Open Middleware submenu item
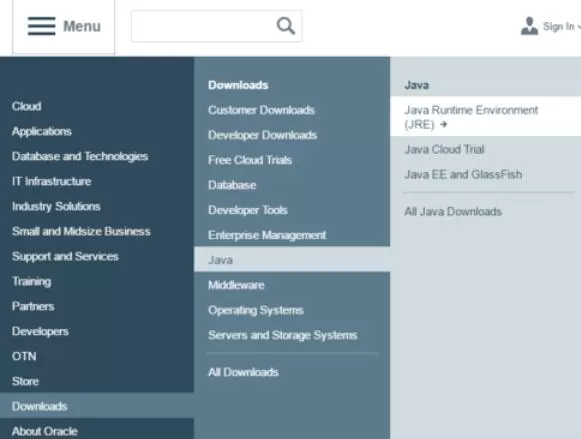Screen dimensions: 581x439 [x=236, y=285]
